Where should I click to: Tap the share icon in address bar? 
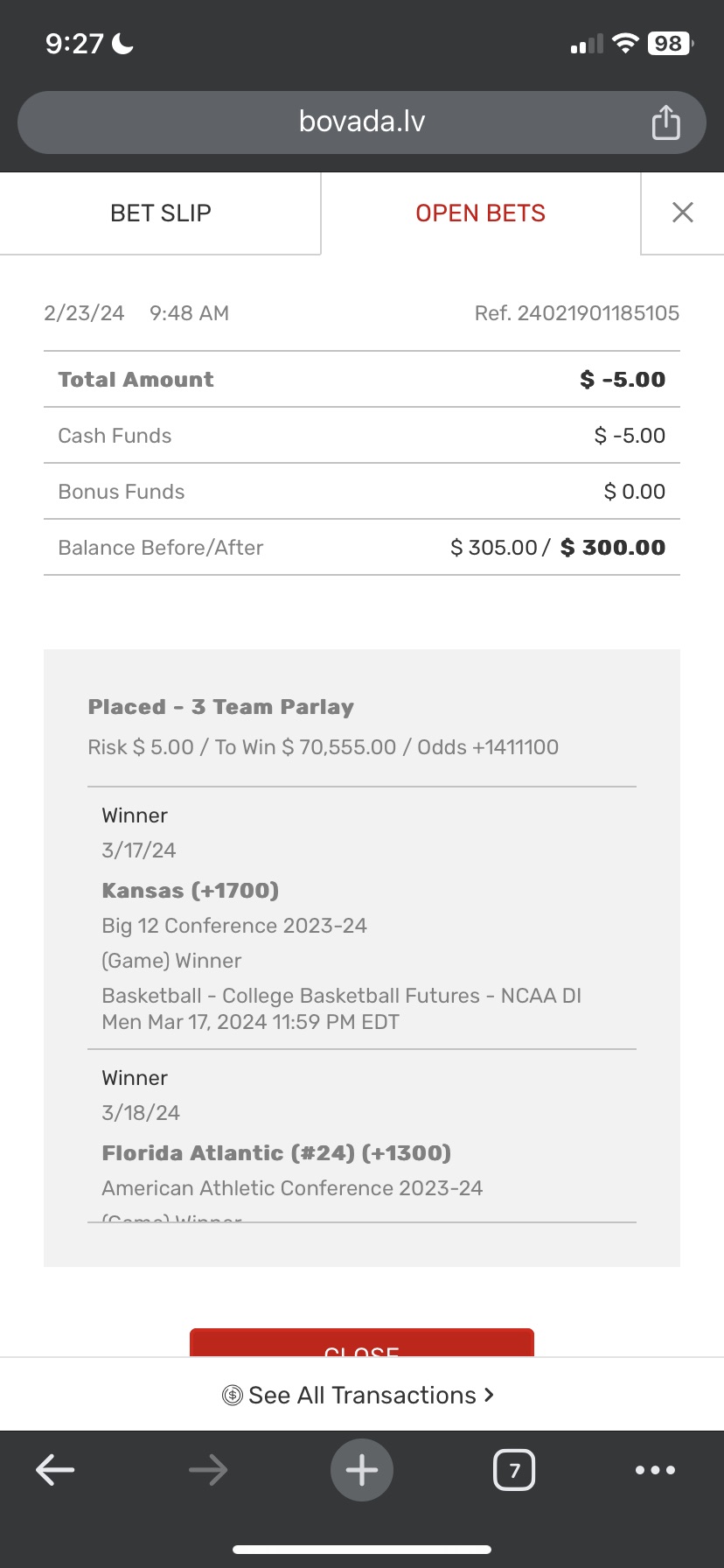(665, 122)
